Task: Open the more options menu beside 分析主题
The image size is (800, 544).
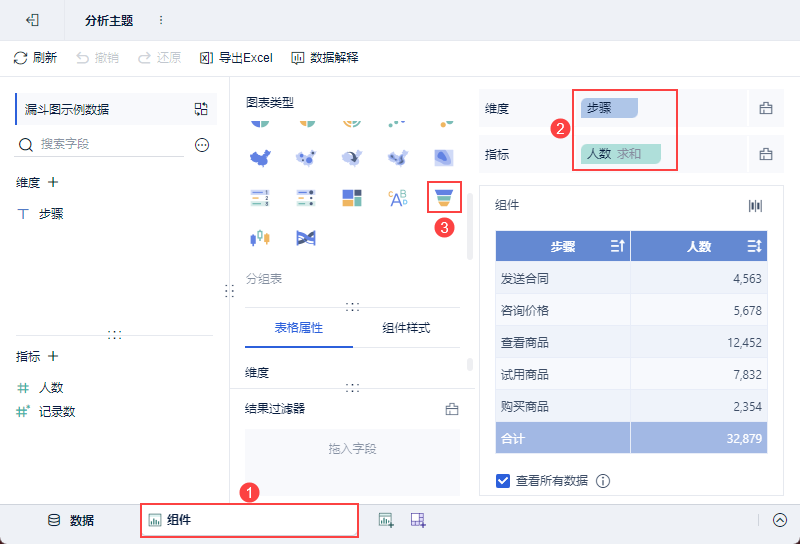Action: [161, 20]
